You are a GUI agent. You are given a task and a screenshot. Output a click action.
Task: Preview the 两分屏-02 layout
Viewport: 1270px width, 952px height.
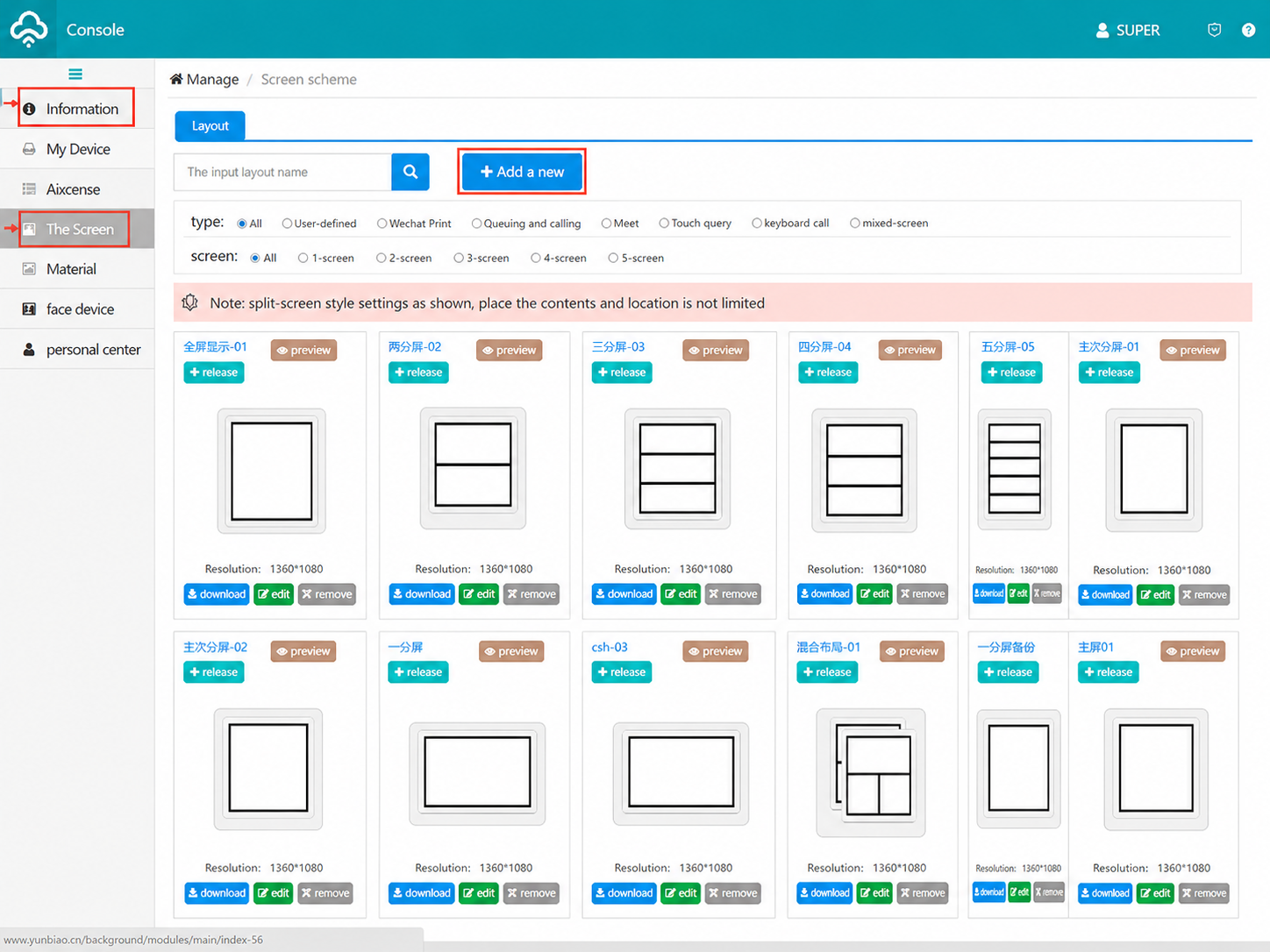coord(510,350)
